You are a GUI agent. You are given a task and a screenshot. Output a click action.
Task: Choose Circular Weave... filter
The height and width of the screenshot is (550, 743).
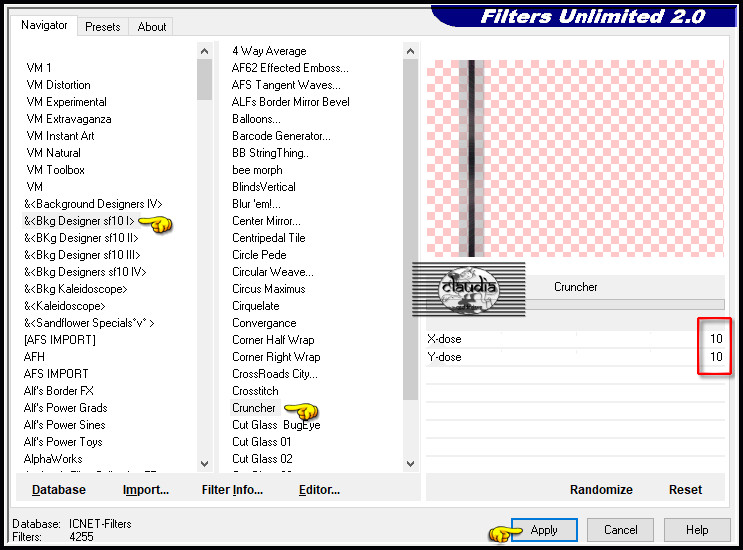pyautogui.click(x=273, y=272)
